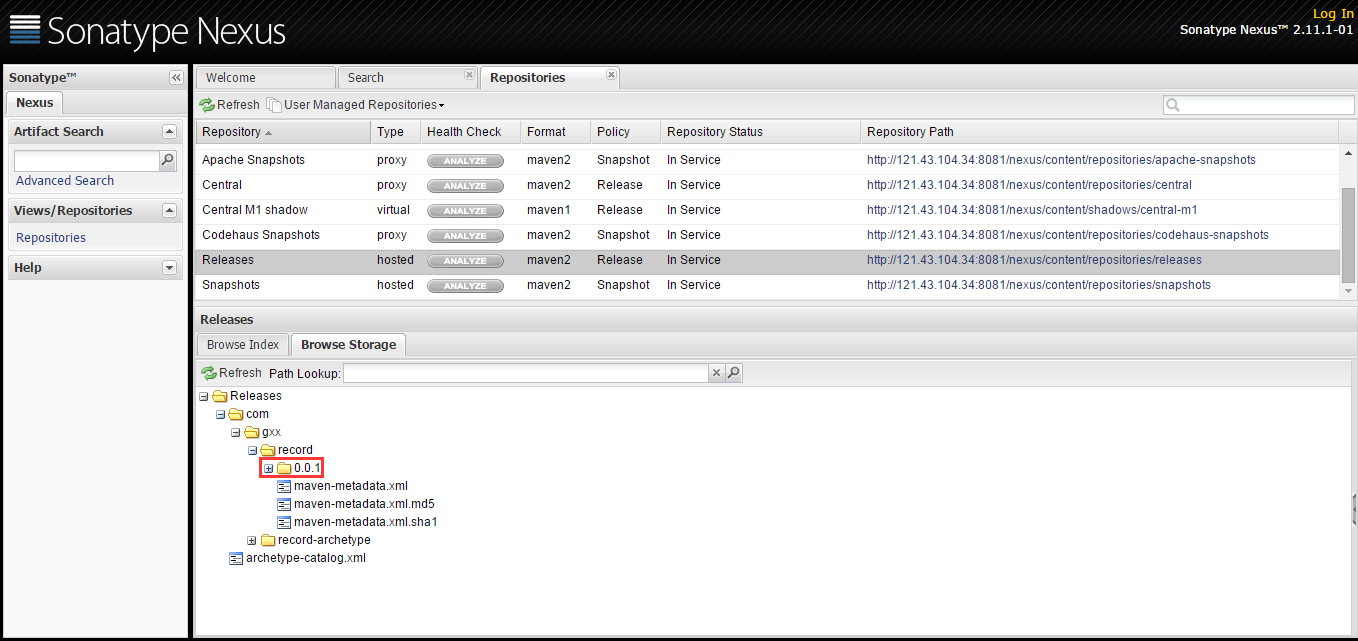Focus the Artifact Search input field
Viewport: 1358px width, 641px height.
click(87, 161)
